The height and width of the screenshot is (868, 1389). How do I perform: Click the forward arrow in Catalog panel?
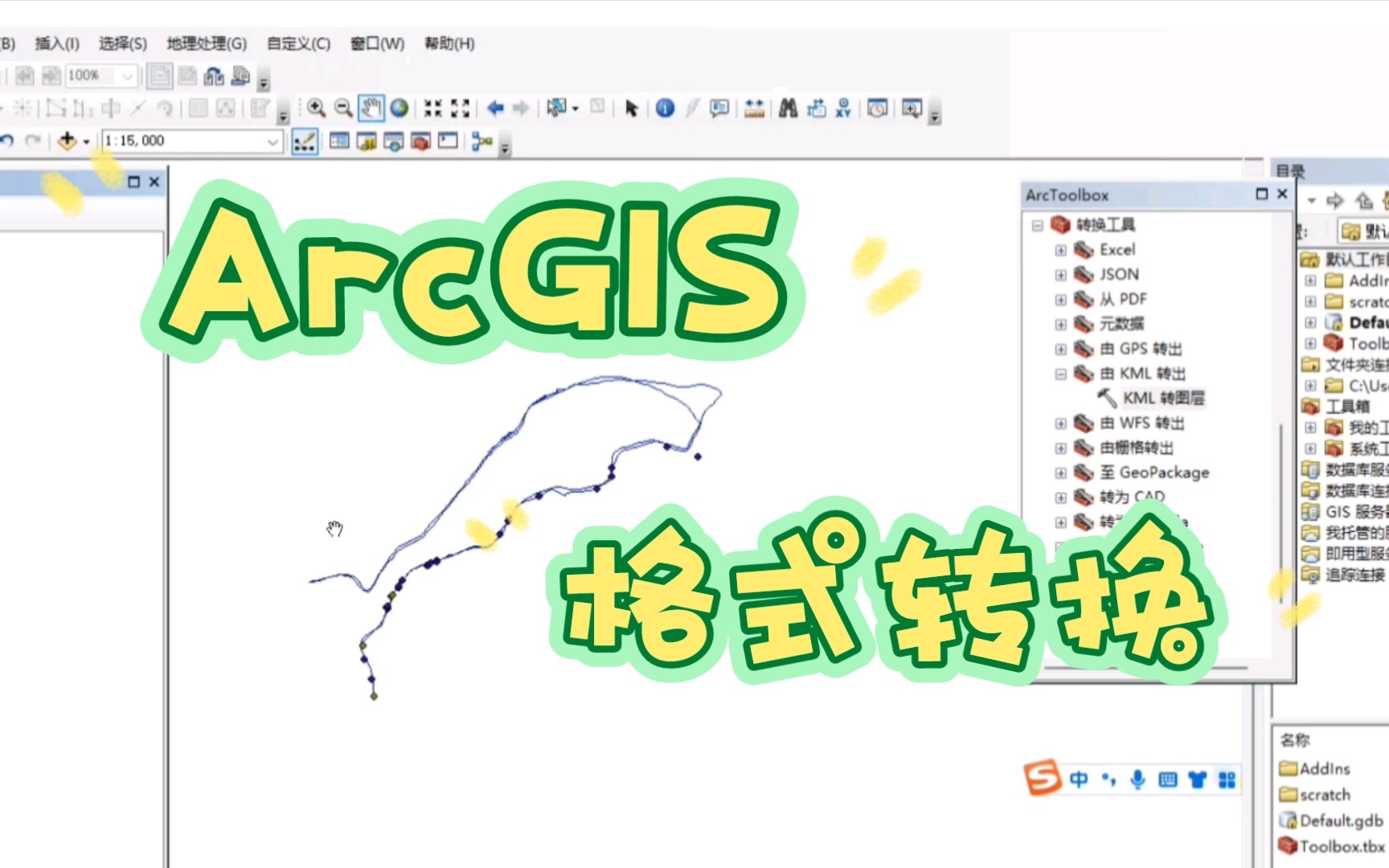(x=1336, y=199)
